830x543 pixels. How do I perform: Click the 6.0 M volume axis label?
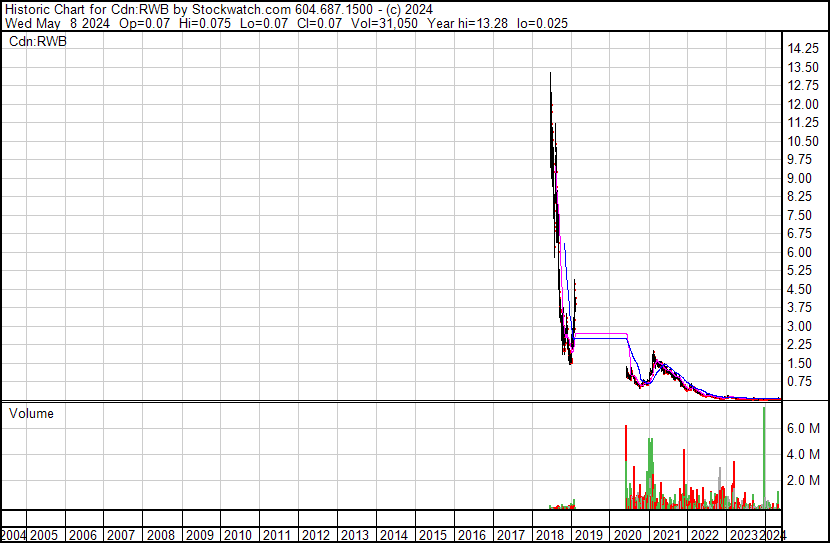803,428
